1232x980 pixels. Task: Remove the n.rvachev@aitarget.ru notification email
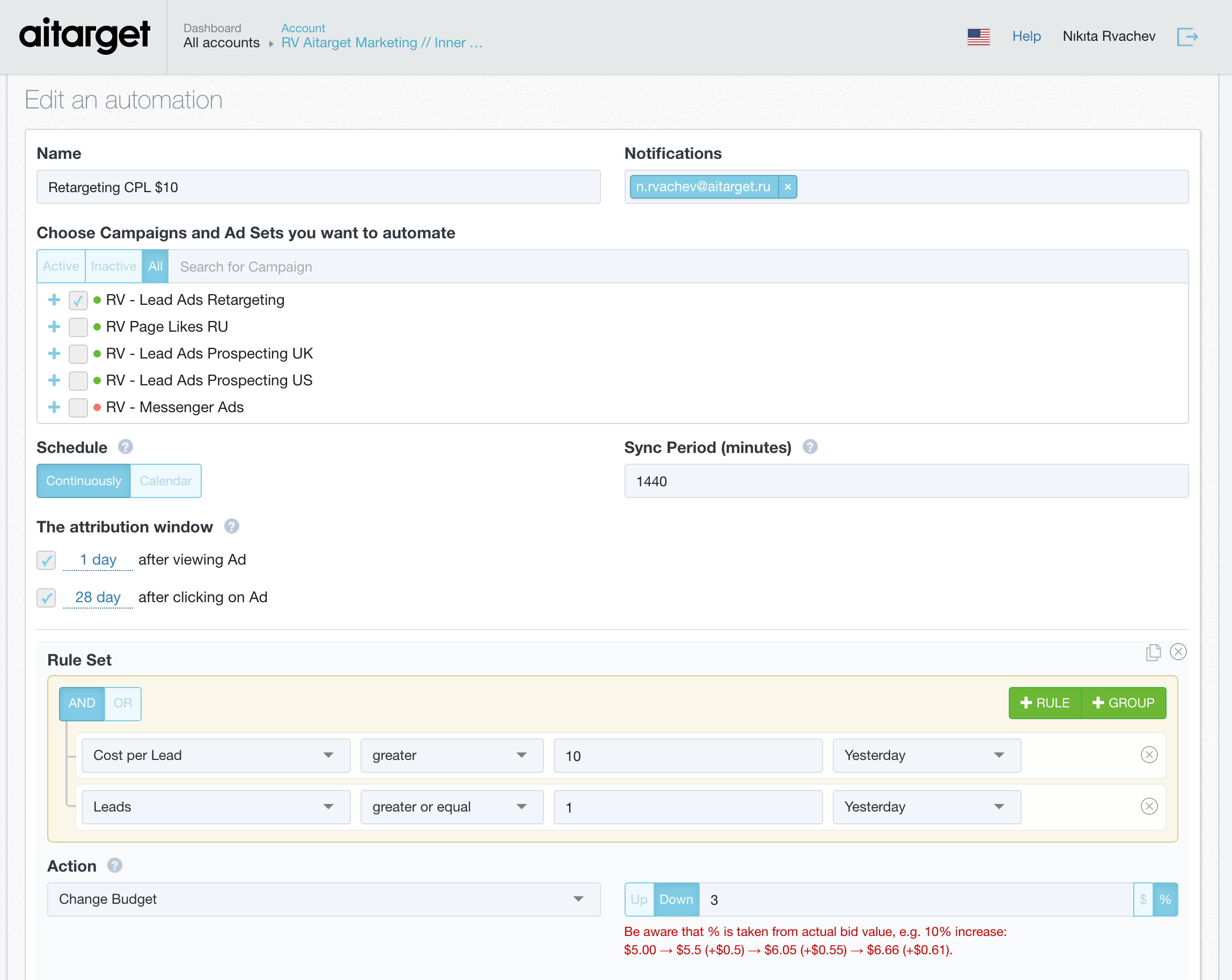787,187
